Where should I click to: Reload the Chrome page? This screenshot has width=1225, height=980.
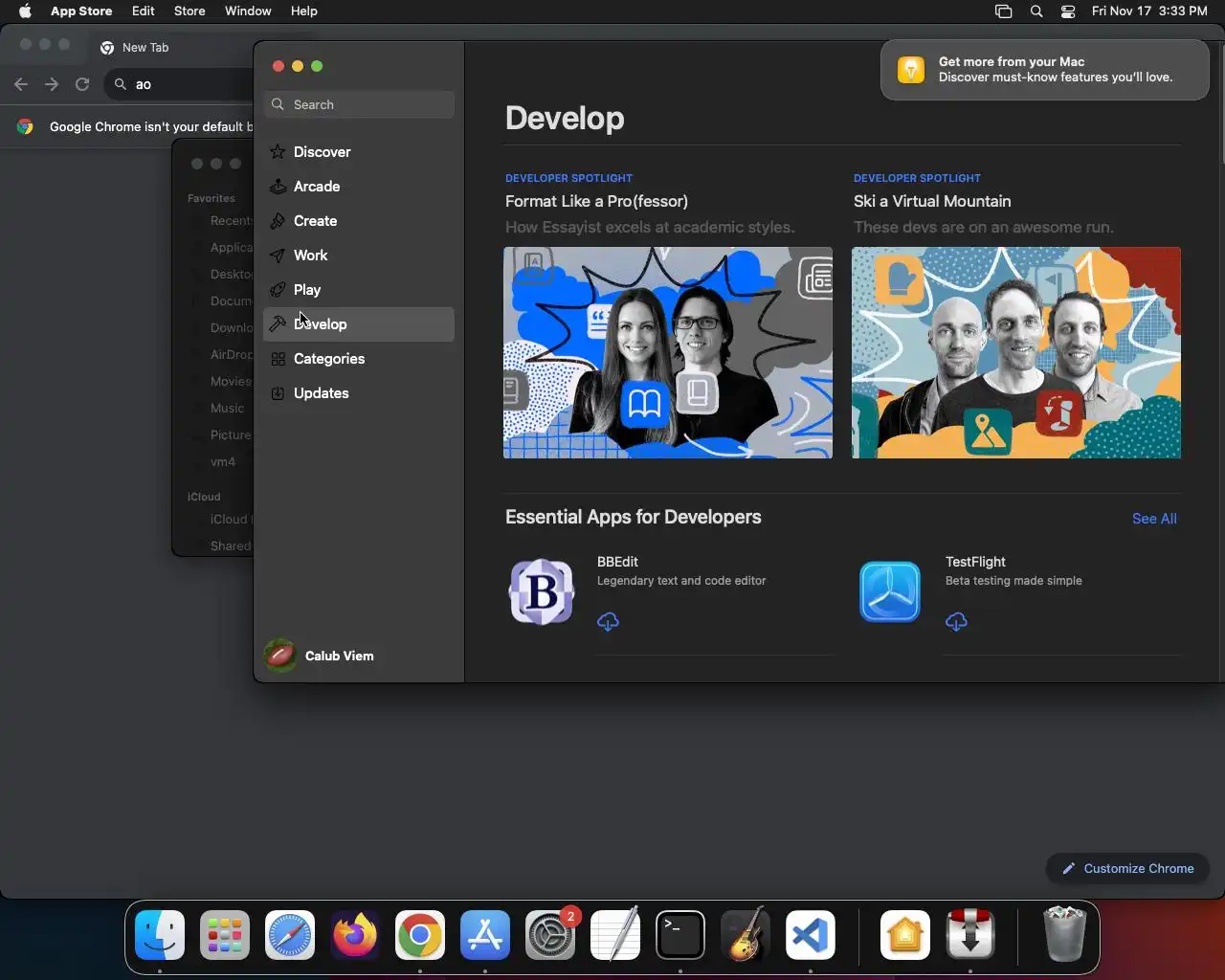(x=82, y=84)
